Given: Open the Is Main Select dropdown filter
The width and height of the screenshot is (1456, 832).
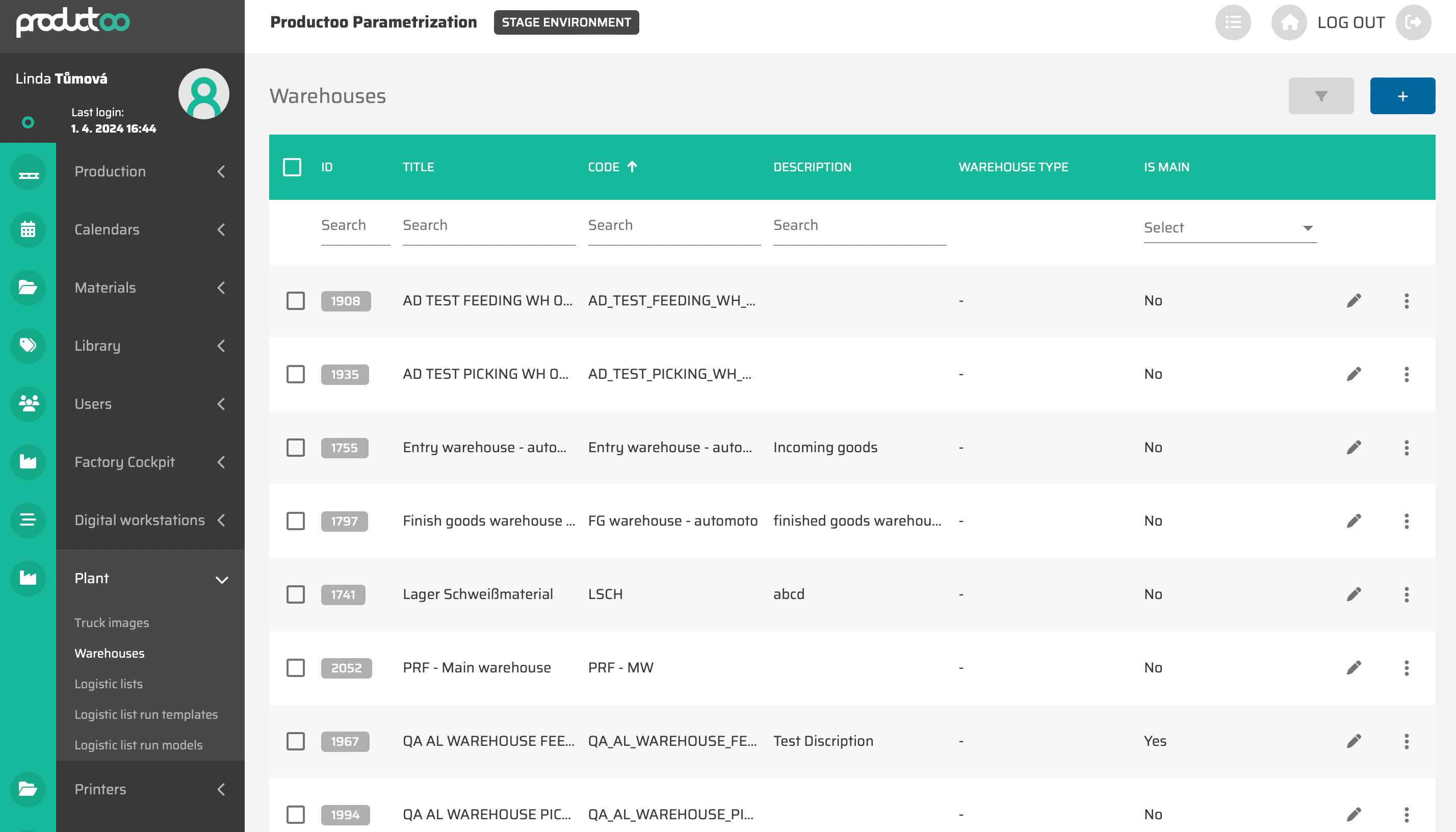Looking at the screenshot, I should click(x=1230, y=228).
